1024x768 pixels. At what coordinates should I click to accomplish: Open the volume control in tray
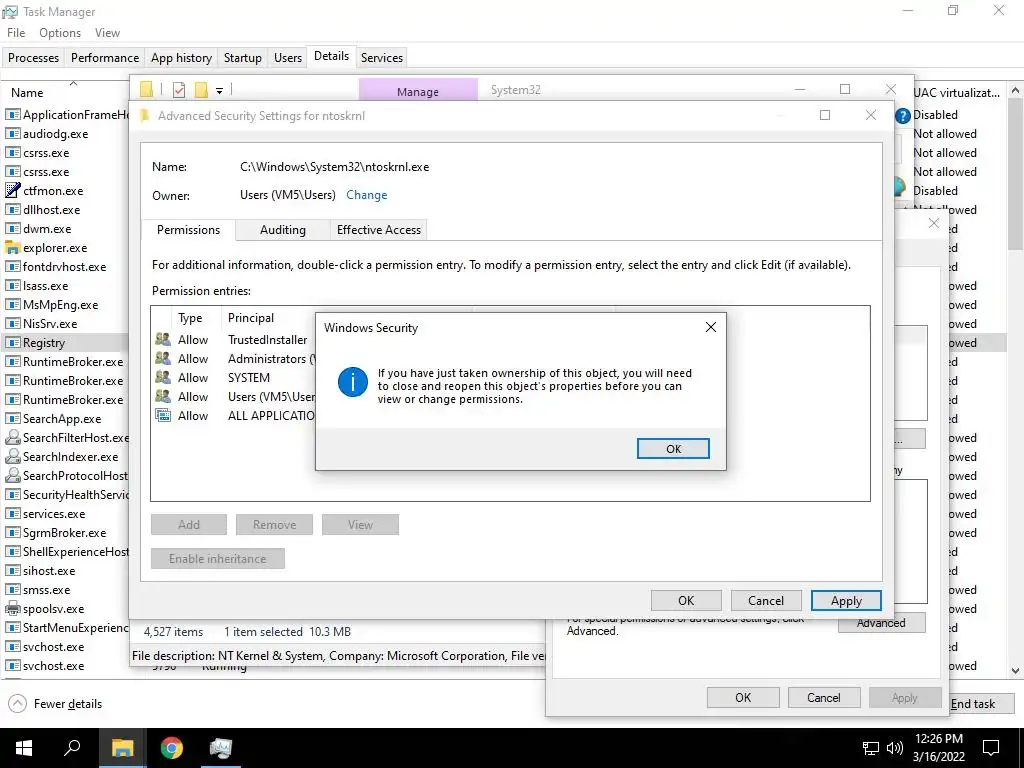pos(894,748)
